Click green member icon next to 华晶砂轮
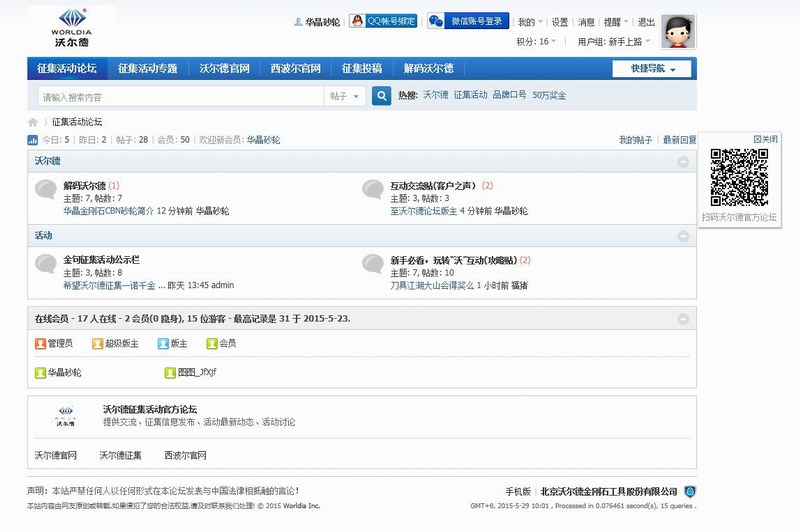This screenshot has height=532, width=800. point(40,373)
